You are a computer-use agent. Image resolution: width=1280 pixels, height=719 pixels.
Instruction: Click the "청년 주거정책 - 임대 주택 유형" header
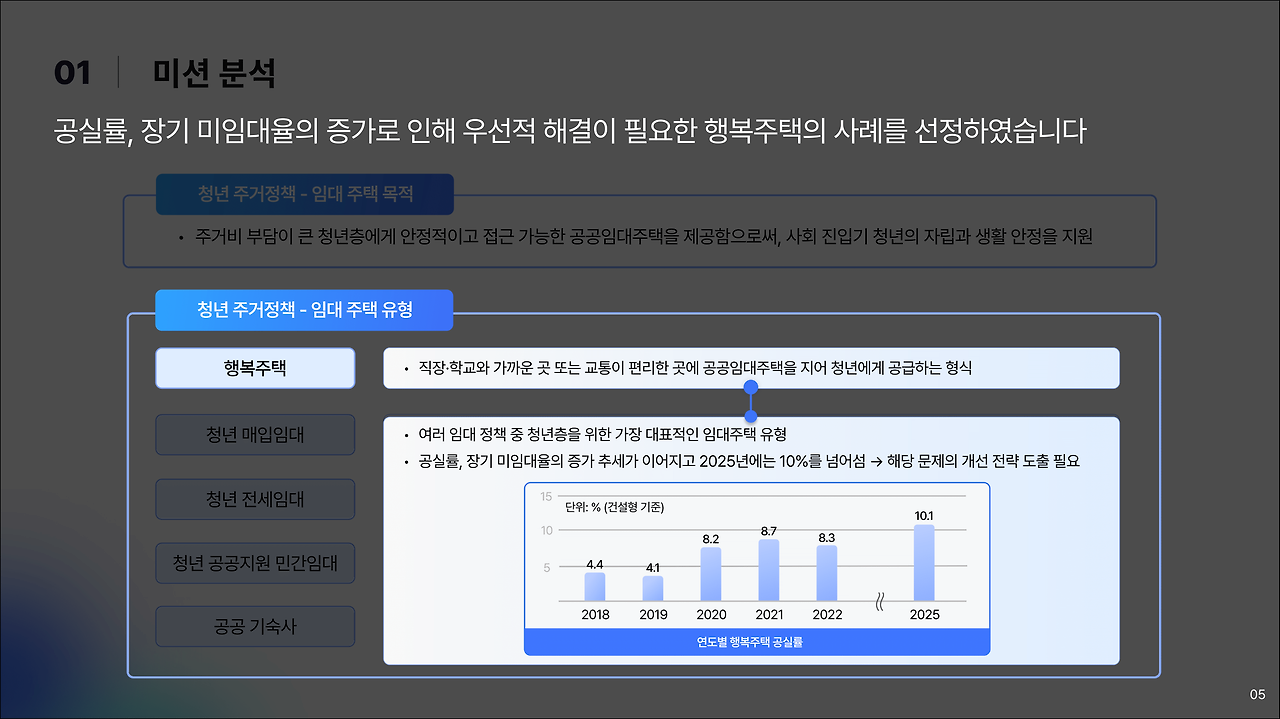pos(304,310)
